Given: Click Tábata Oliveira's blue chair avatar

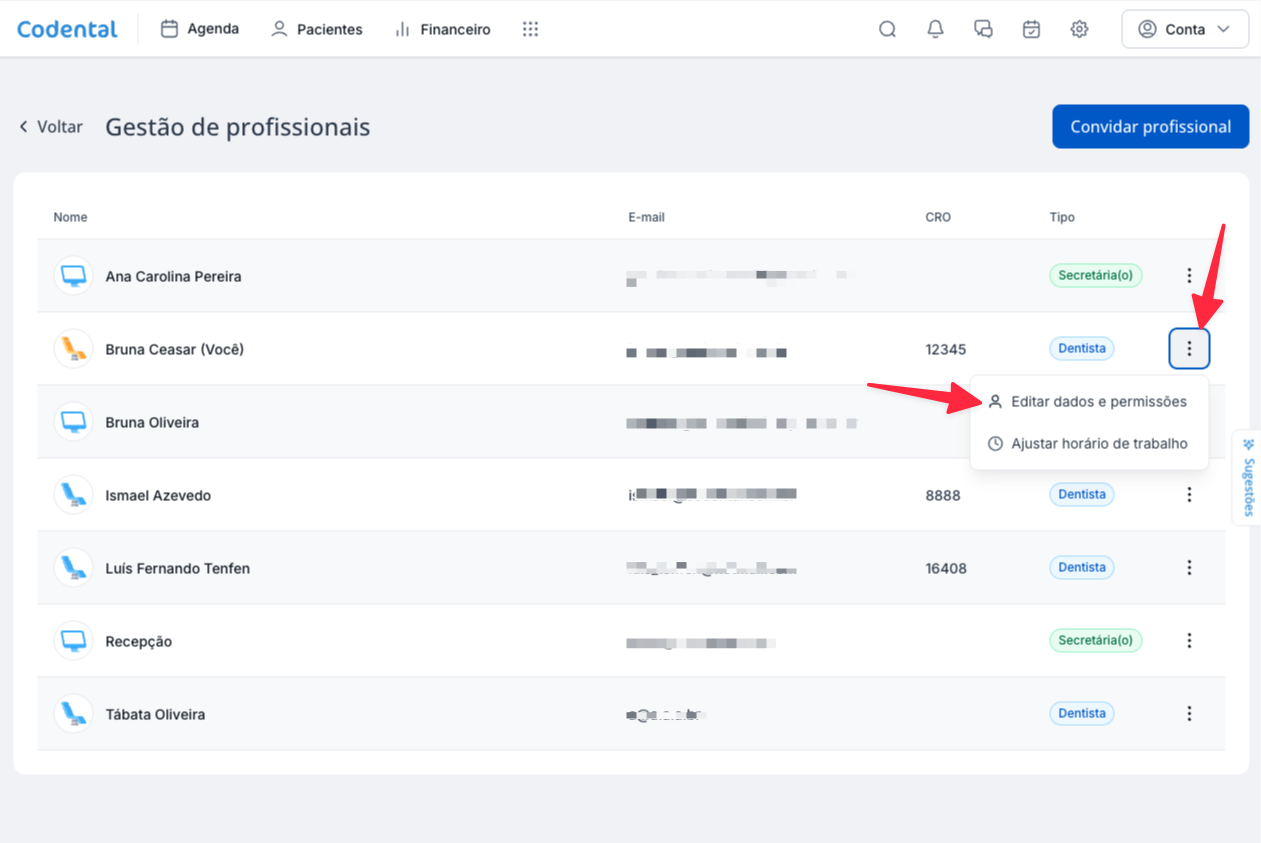Looking at the screenshot, I should (73, 714).
